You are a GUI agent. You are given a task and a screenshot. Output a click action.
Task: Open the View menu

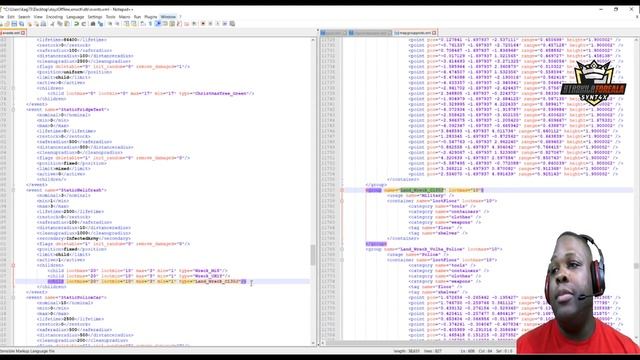click(38, 17)
